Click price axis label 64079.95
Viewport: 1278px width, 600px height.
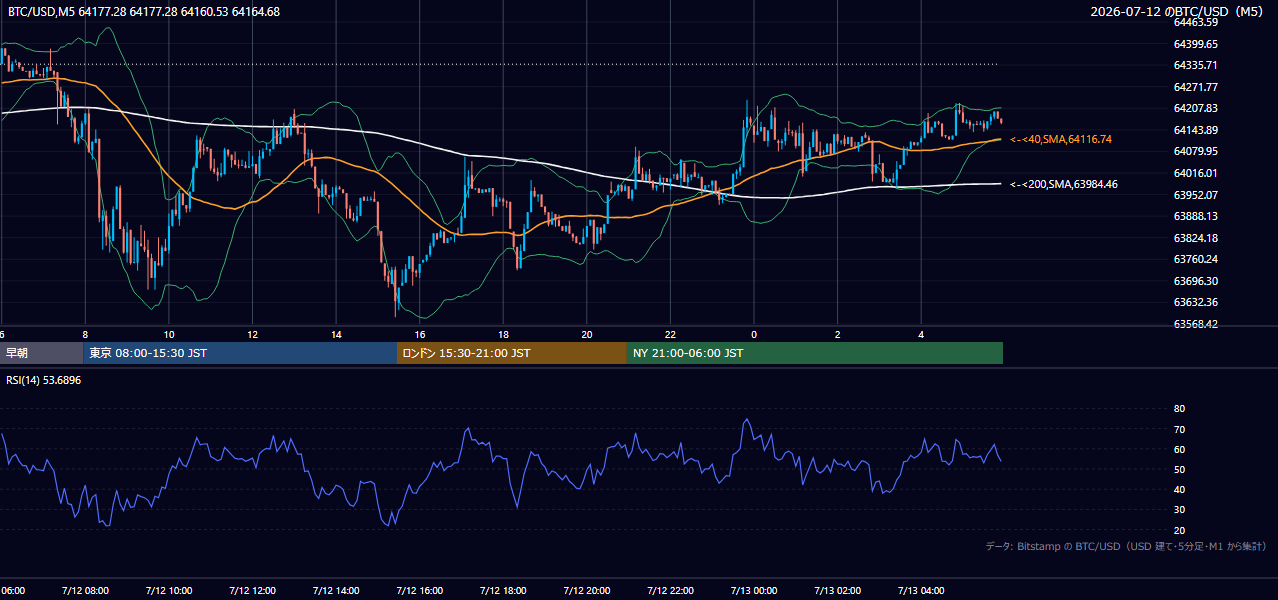[x=1195, y=151]
